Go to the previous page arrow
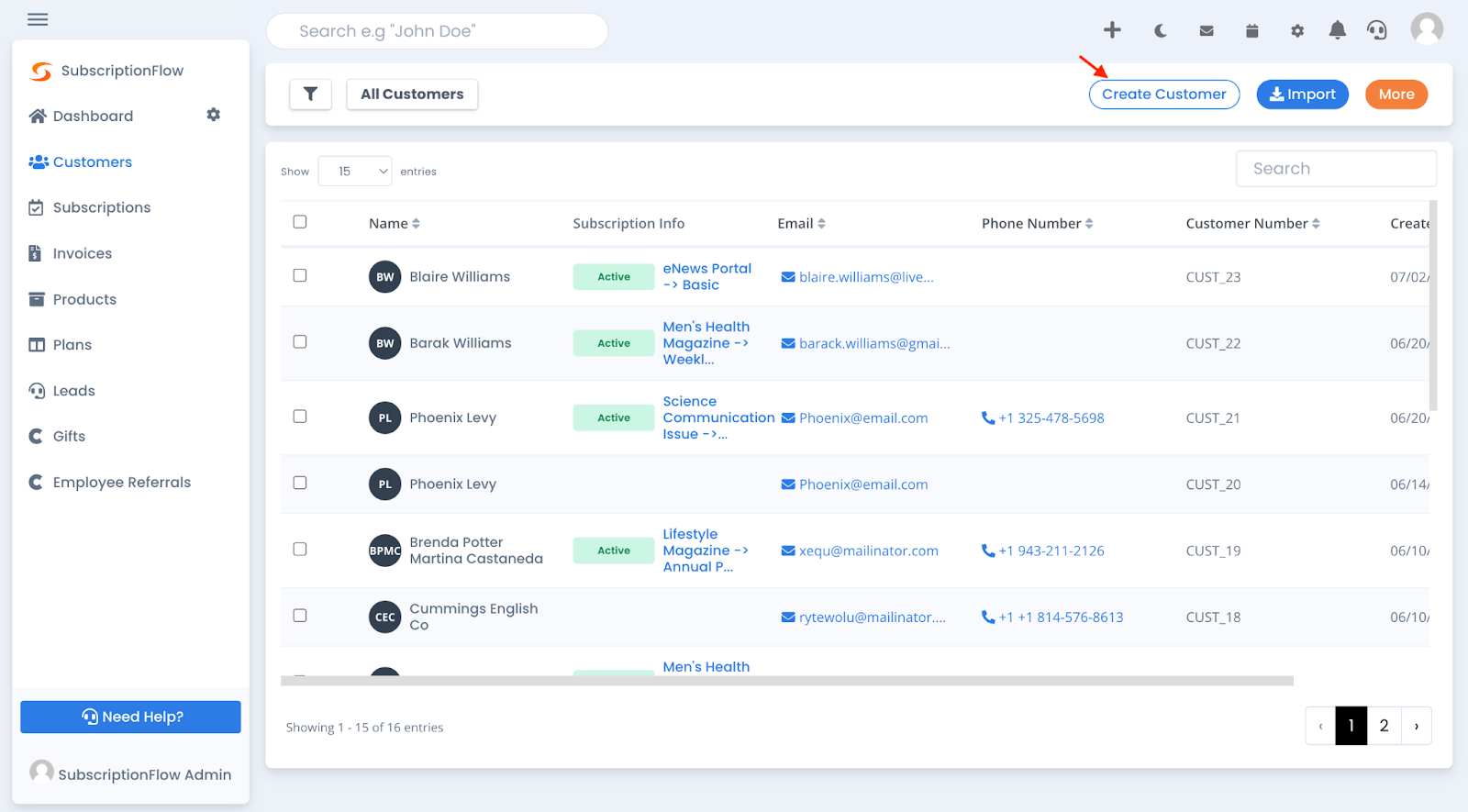The image size is (1468, 812). [1321, 726]
